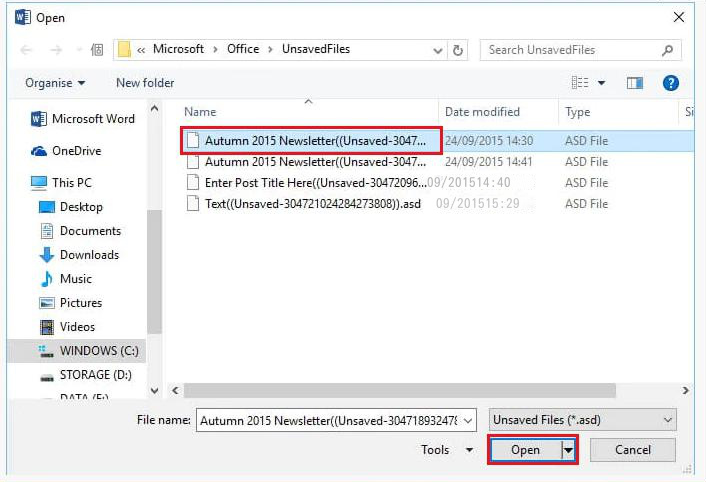This screenshot has height=482, width=706.
Task: Open the Desktop folder
Action: [71, 207]
